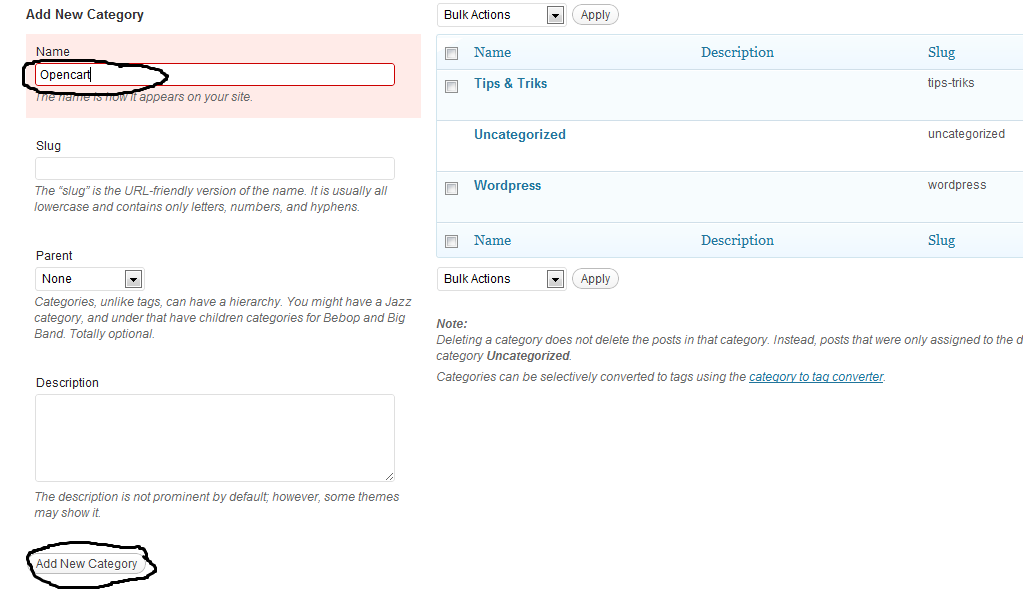Viewport: 1023px width, 593px height.
Task: Open the bottom Bulk Actions dropdown
Action: [x=501, y=279]
